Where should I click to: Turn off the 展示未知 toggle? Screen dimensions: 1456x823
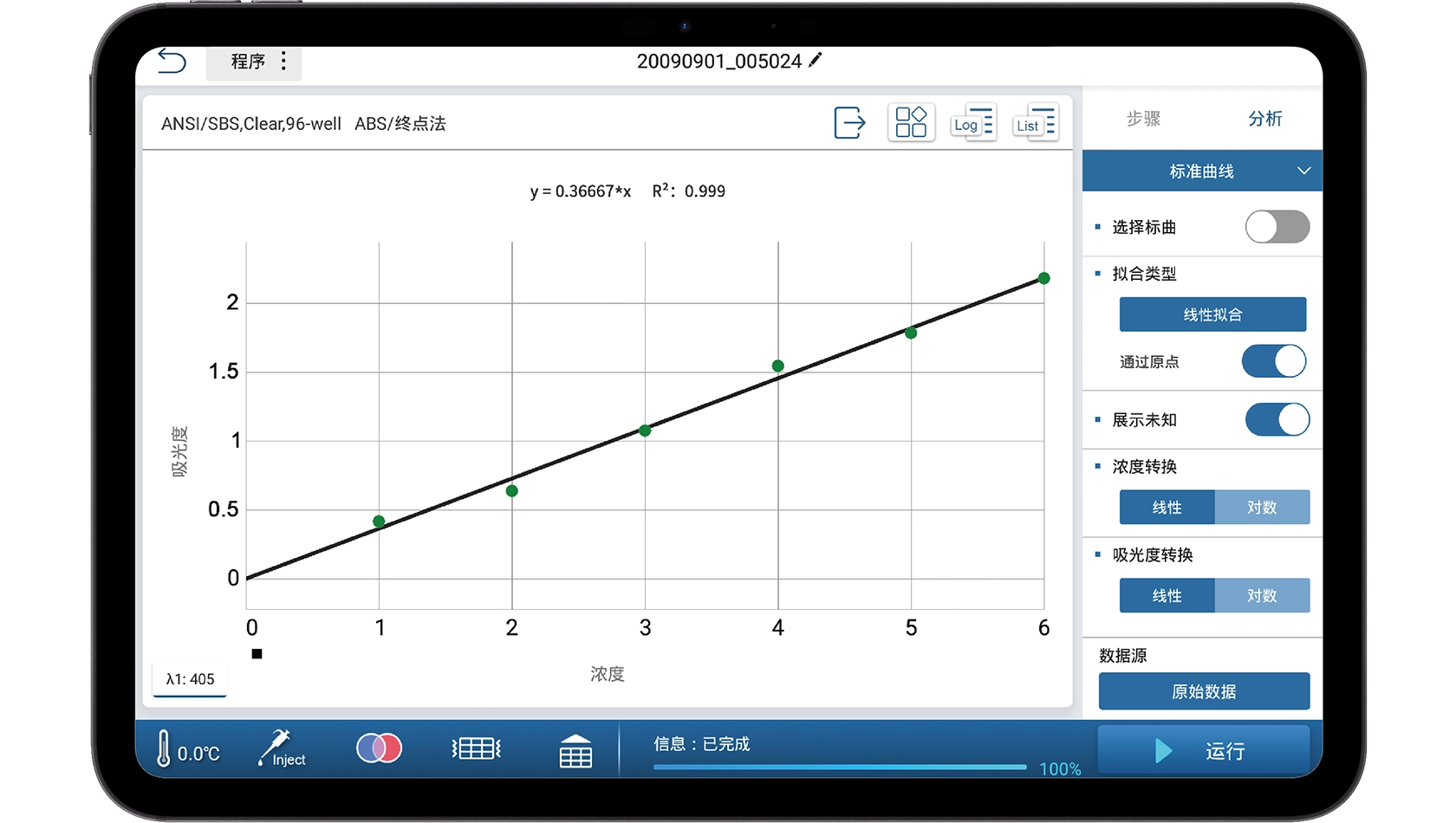click(x=1277, y=420)
